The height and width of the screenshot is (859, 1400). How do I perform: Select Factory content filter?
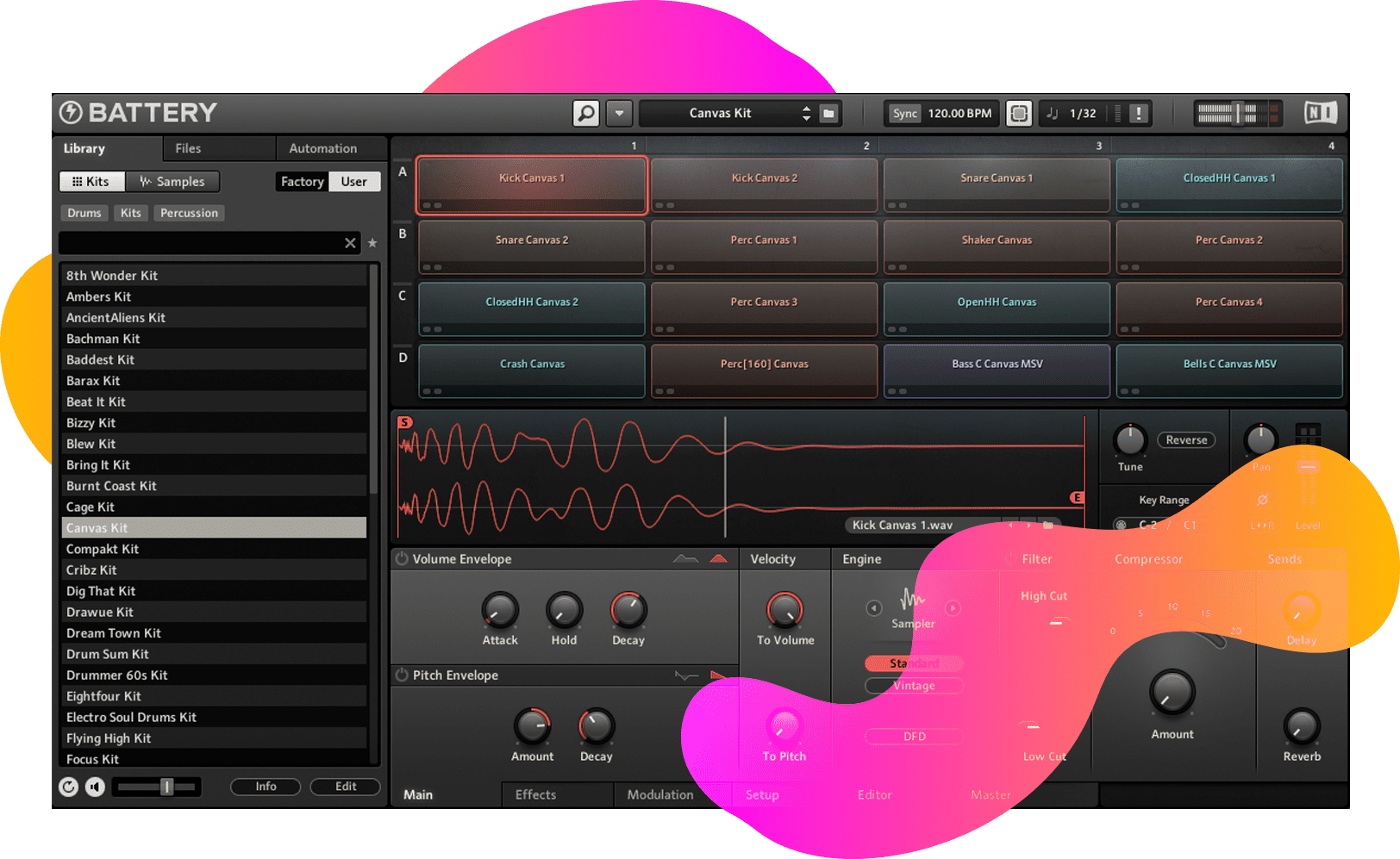[302, 181]
